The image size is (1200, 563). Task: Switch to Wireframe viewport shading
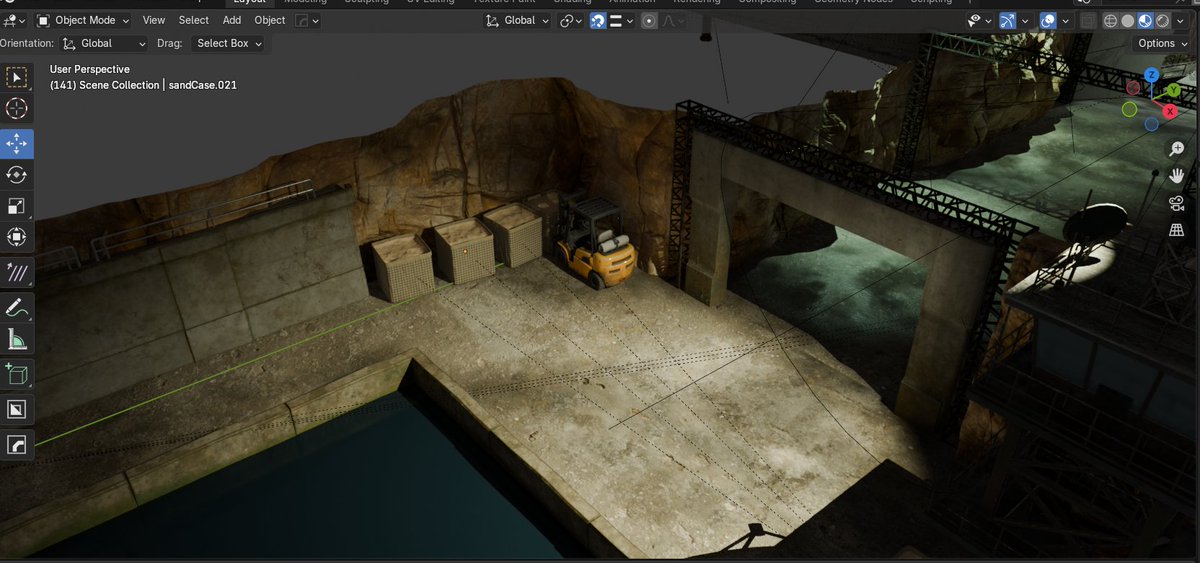click(1110, 20)
